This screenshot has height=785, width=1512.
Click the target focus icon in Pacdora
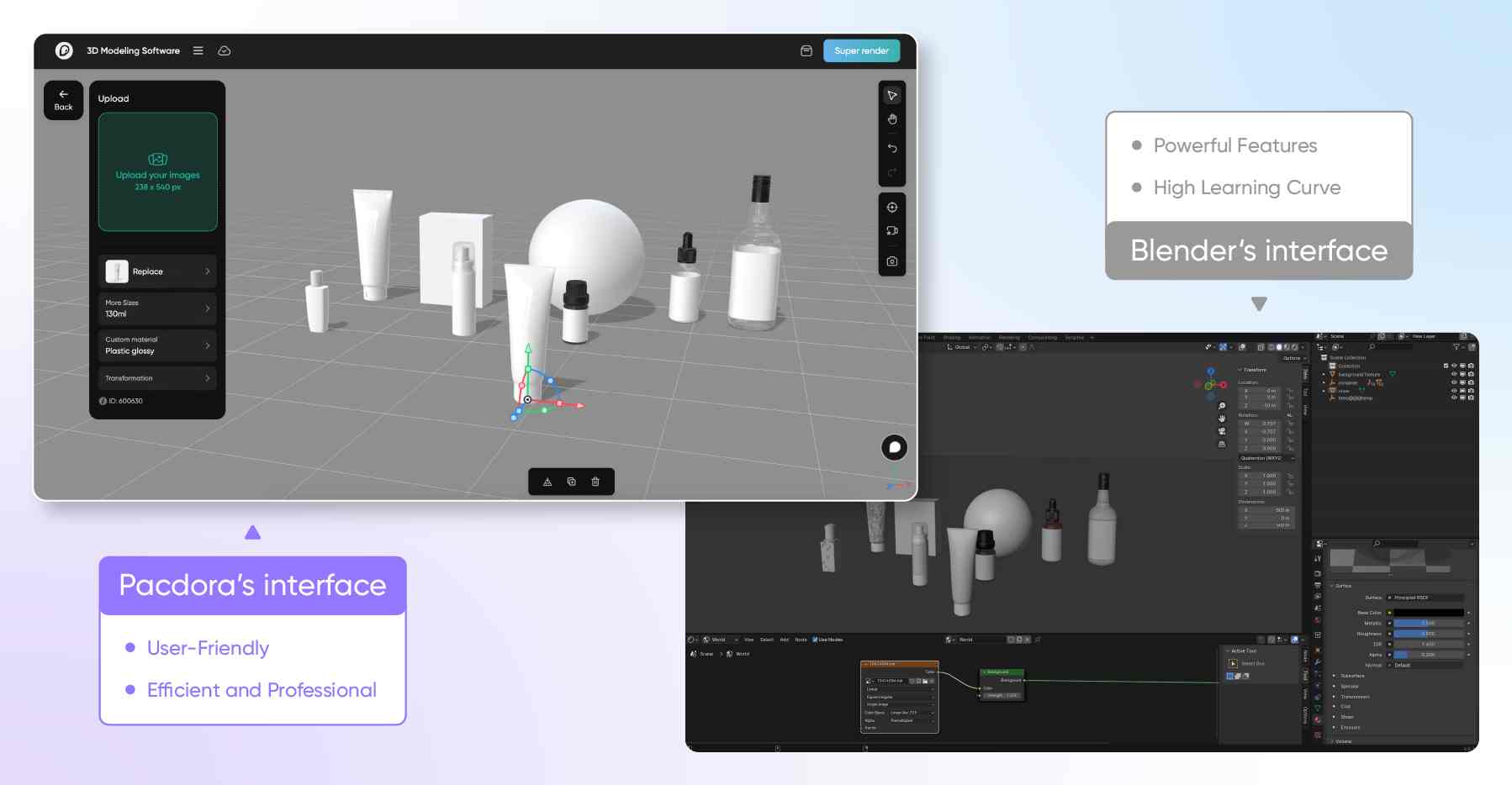tap(892, 207)
